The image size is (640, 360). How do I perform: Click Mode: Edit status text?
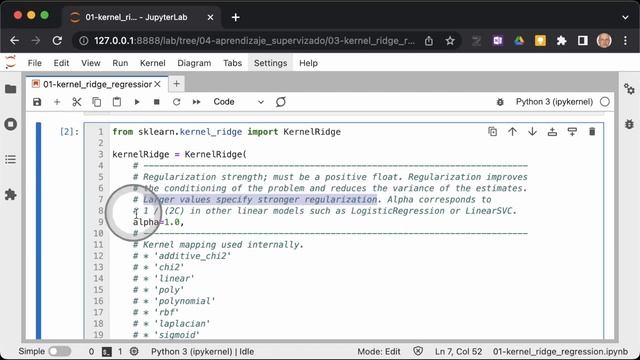click(379, 351)
